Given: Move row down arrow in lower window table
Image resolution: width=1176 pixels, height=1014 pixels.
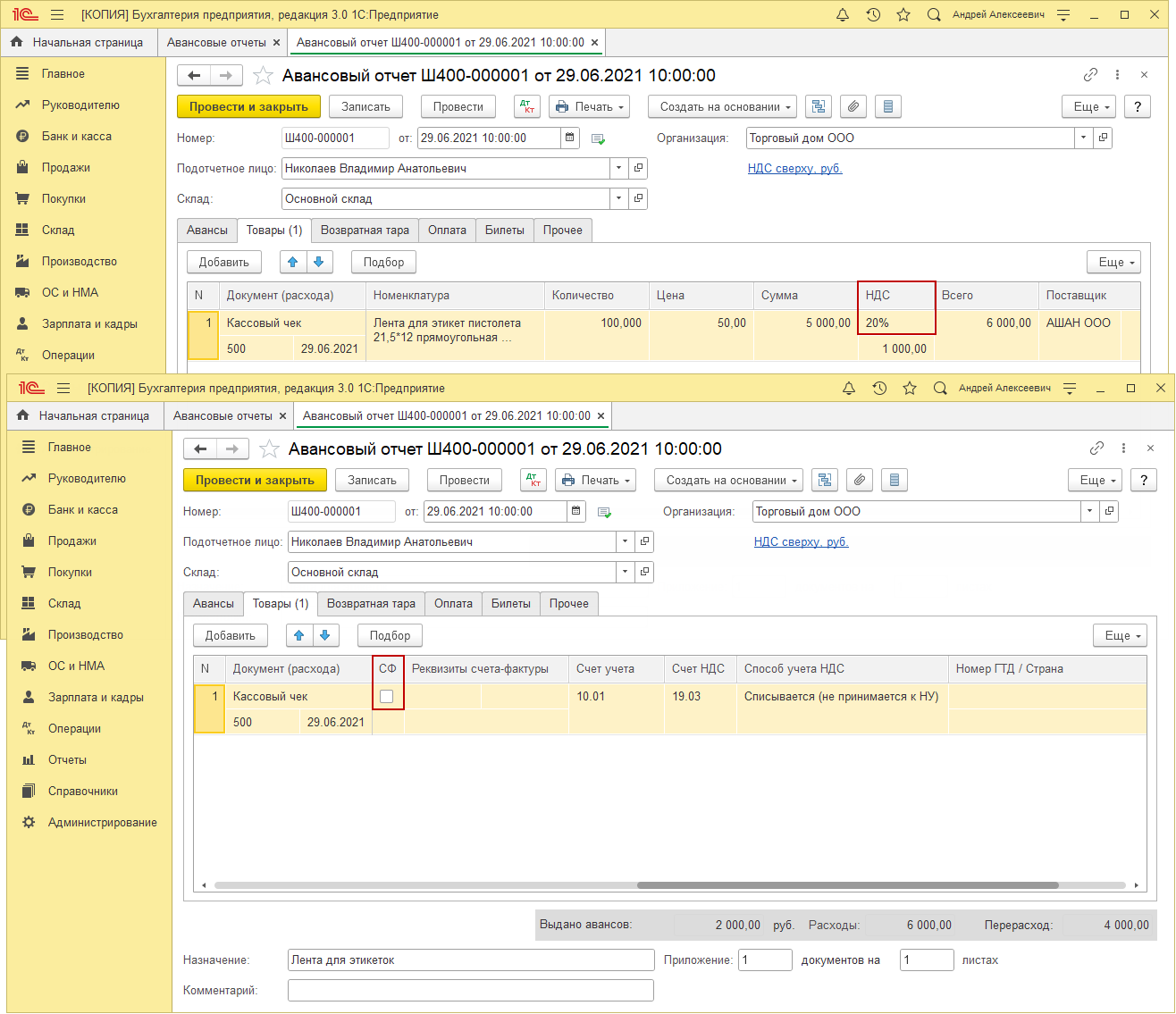Looking at the screenshot, I should 325,635.
